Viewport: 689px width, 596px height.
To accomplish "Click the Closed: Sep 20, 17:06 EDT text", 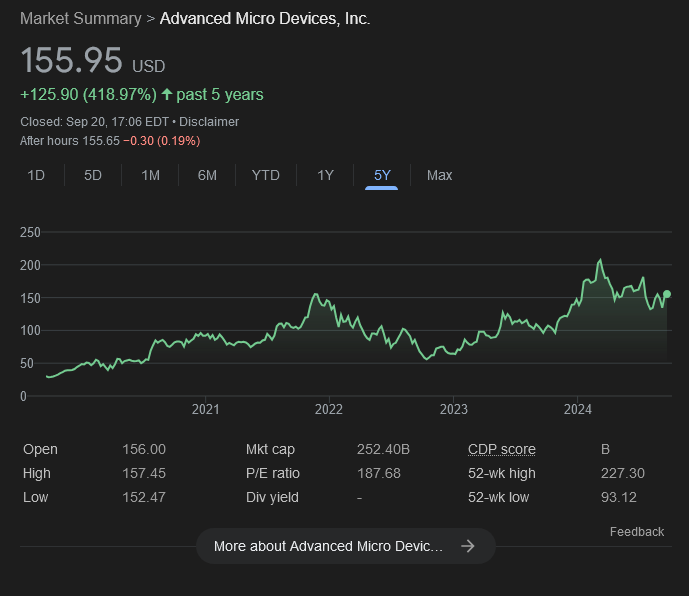I will pos(94,122).
